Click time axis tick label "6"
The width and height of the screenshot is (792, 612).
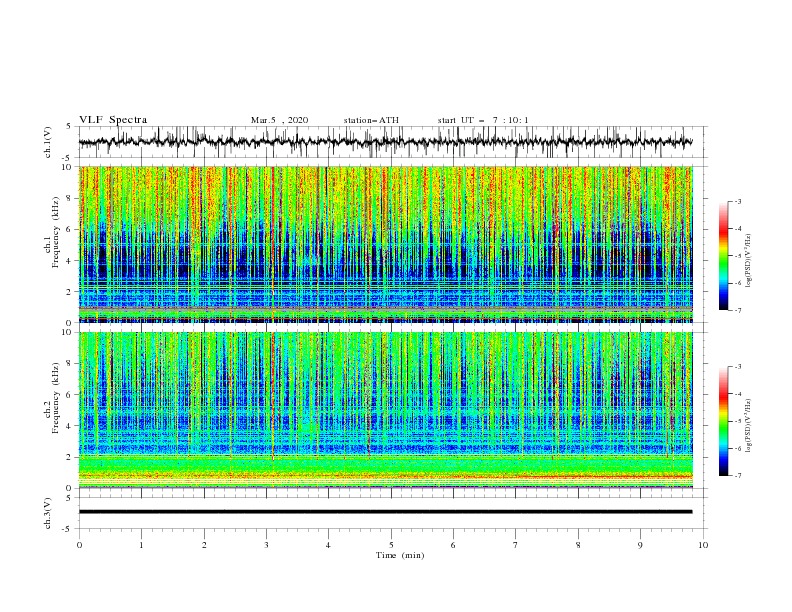coord(453,545)
